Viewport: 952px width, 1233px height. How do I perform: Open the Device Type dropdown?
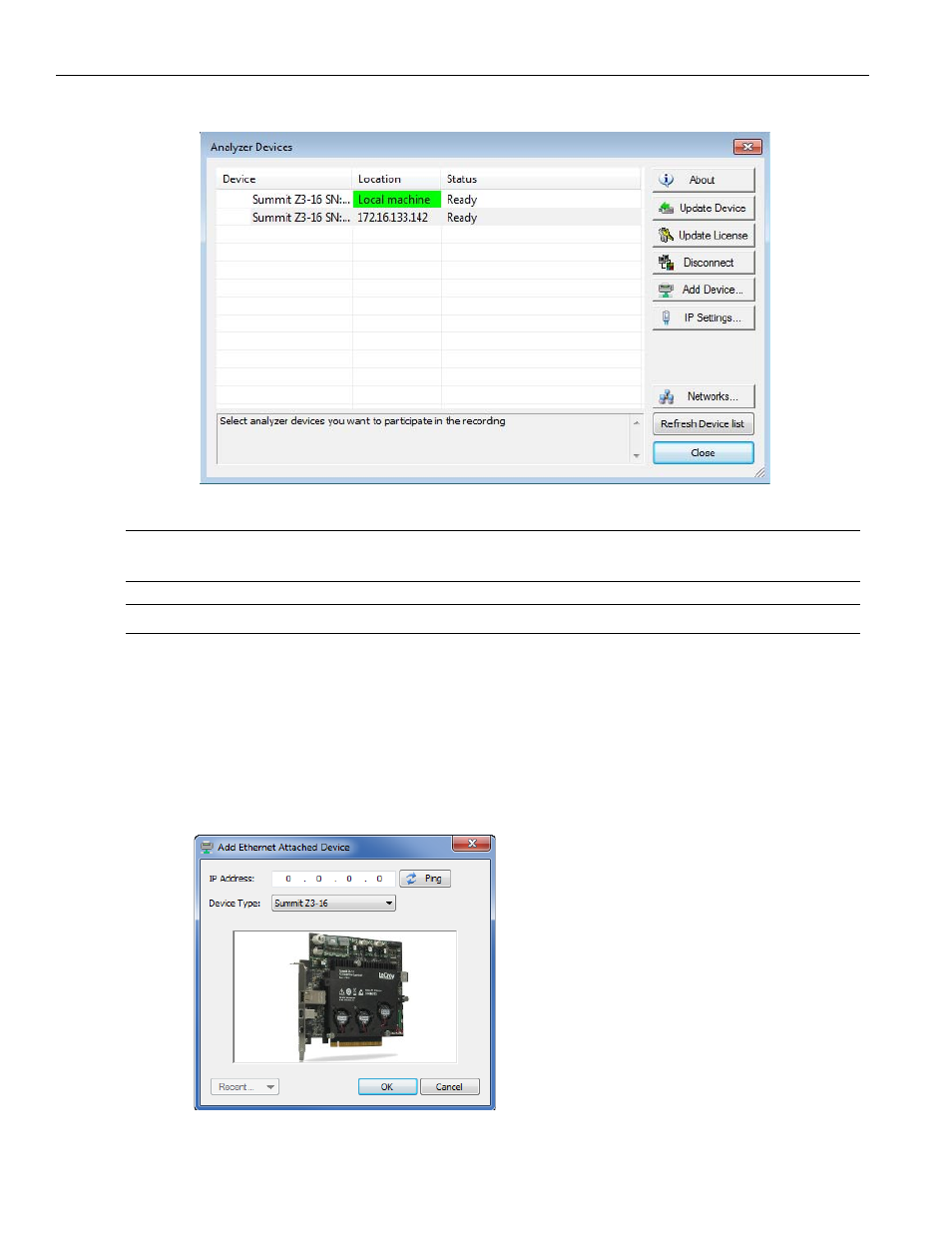(333, 904)
